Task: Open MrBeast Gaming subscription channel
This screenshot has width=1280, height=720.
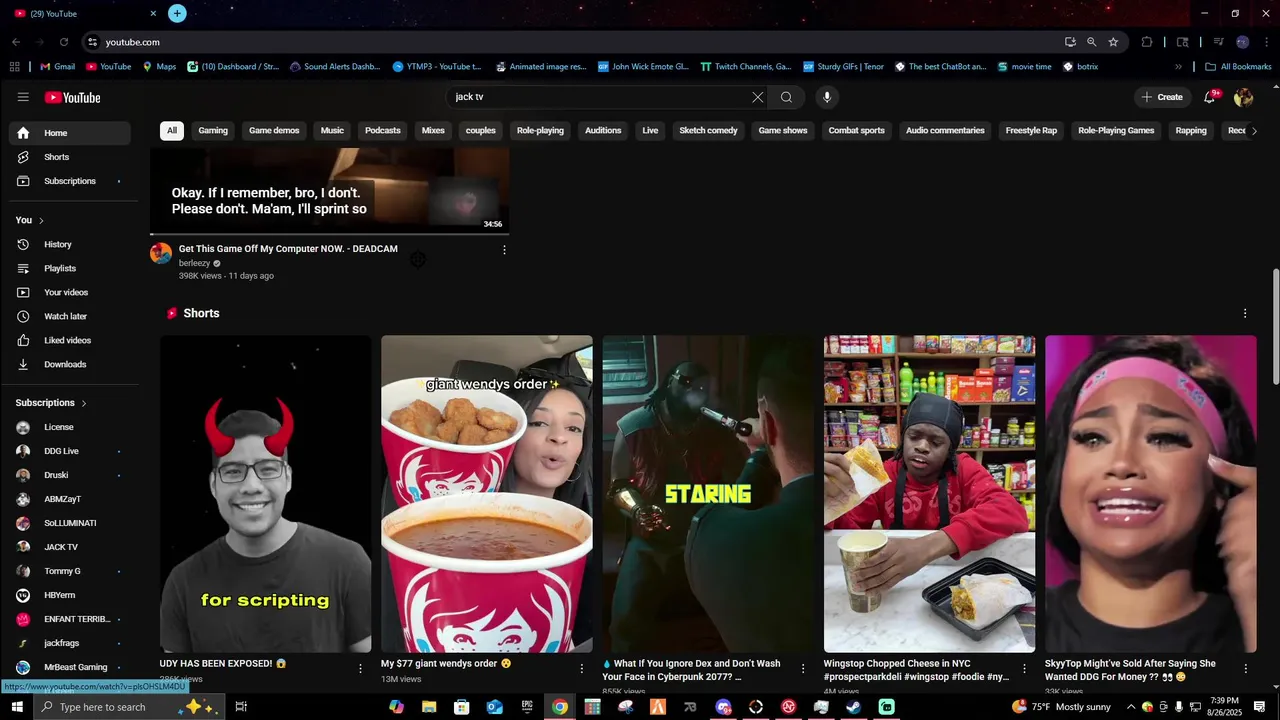Action: click(70, 667)
